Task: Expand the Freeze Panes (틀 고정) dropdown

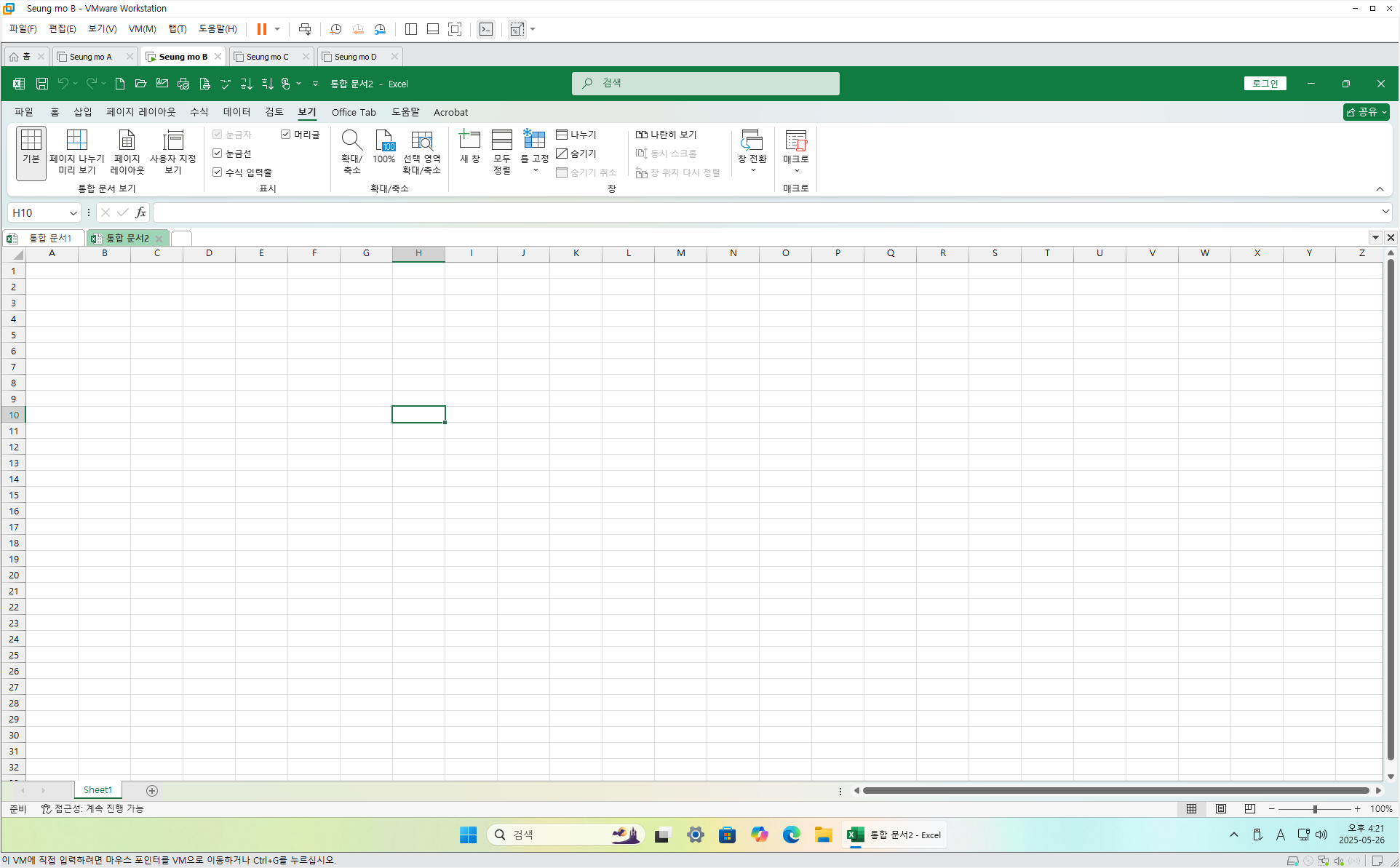Action: [535, 170]
